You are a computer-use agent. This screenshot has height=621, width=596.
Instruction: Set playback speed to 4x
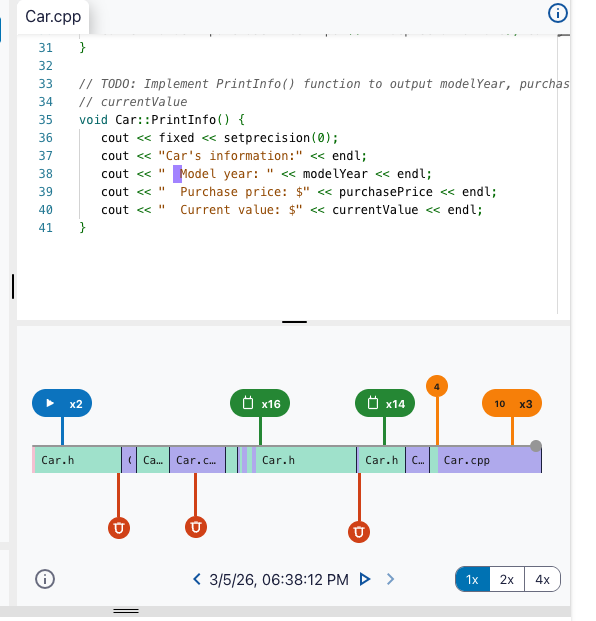pos(542,579)
